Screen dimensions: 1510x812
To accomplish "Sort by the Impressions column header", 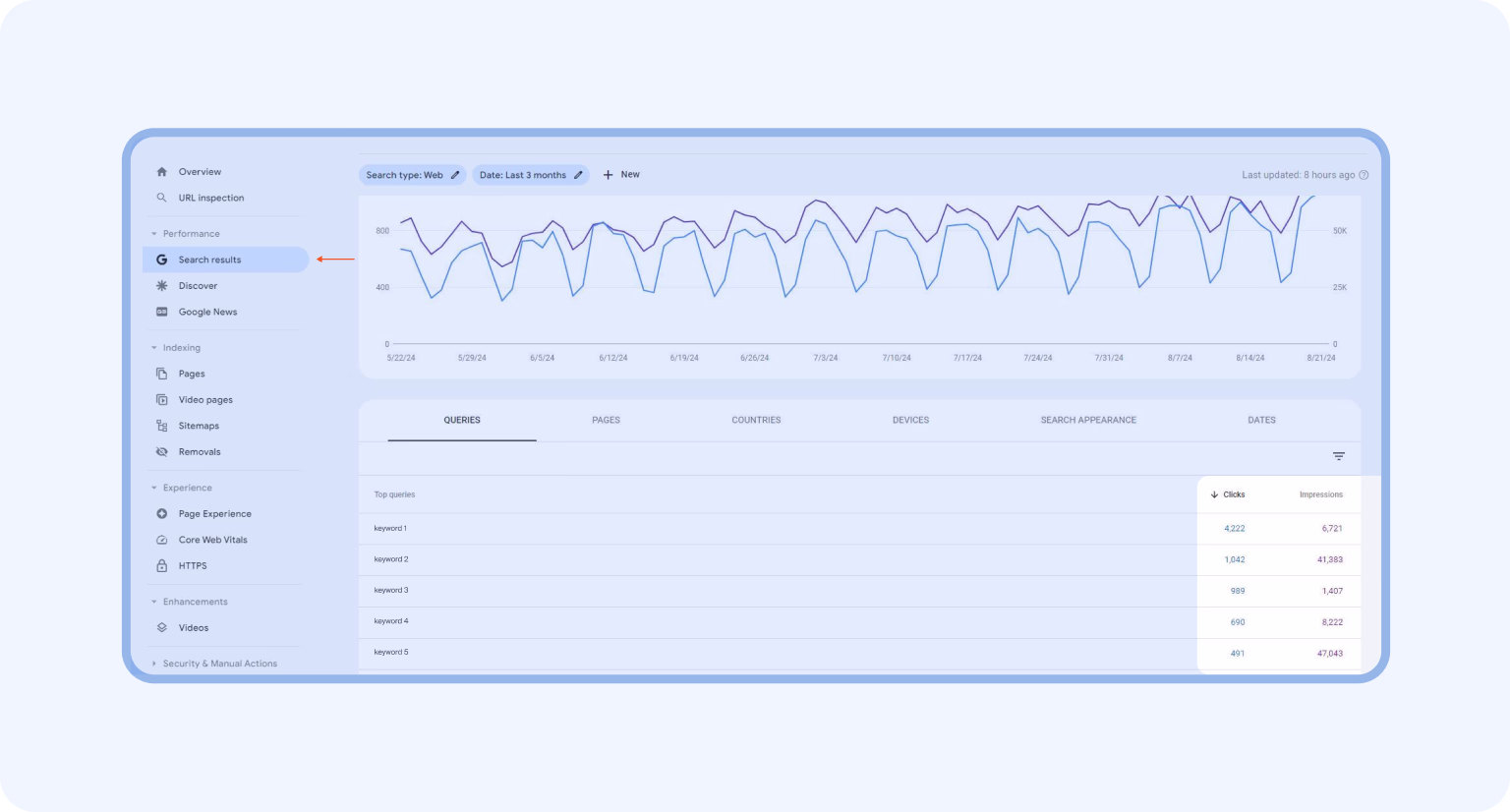I will pos(1320,494).
